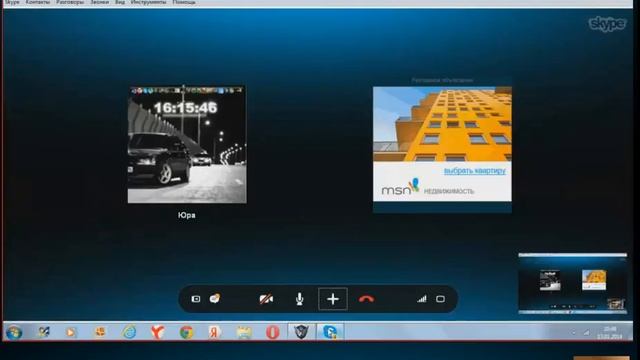
Task: Launch Internet Explorer from taskbar
Action: [129, 332]
